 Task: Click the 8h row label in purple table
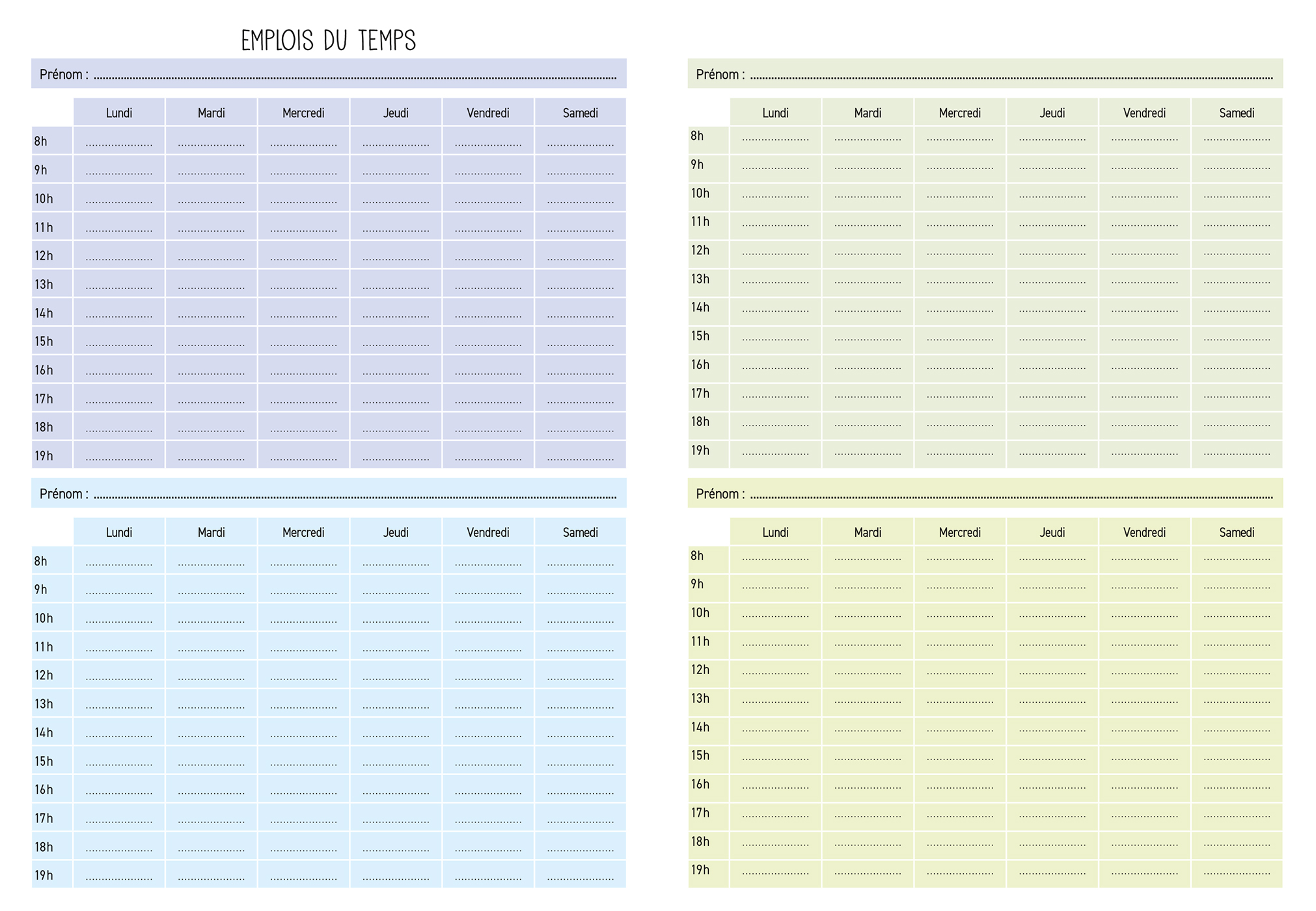42,141
